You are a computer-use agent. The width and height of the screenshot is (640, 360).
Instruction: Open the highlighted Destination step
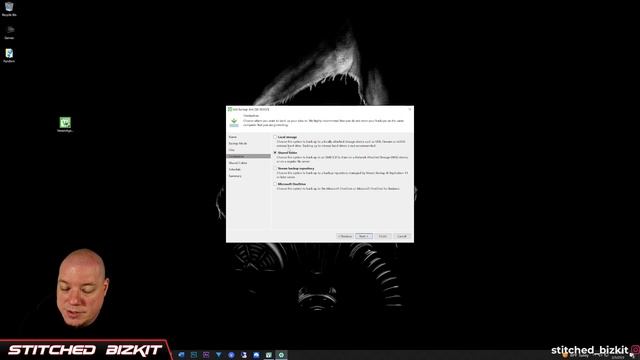click(248, 156)
